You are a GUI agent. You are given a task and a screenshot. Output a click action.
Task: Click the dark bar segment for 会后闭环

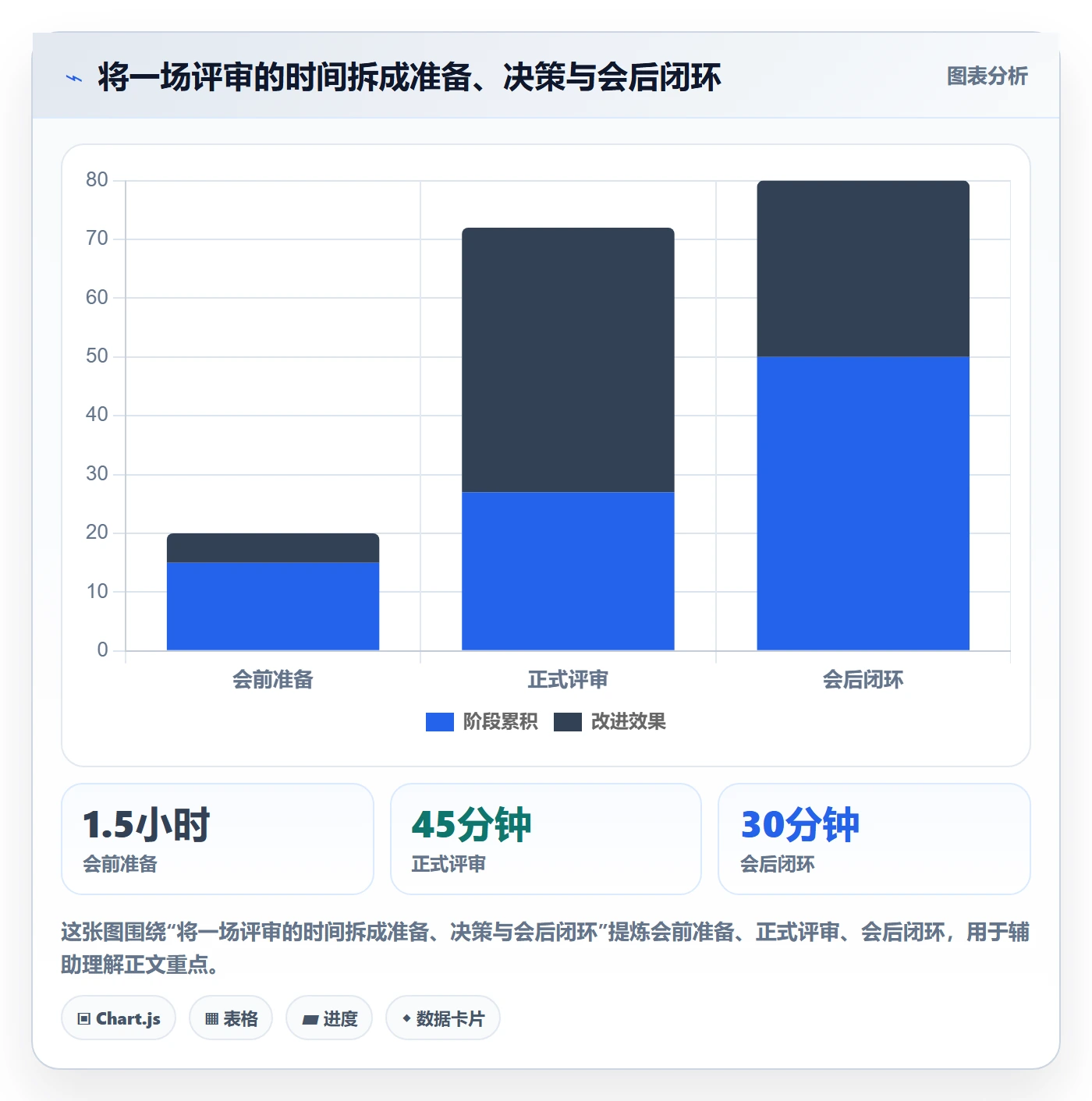click(863, 269)
